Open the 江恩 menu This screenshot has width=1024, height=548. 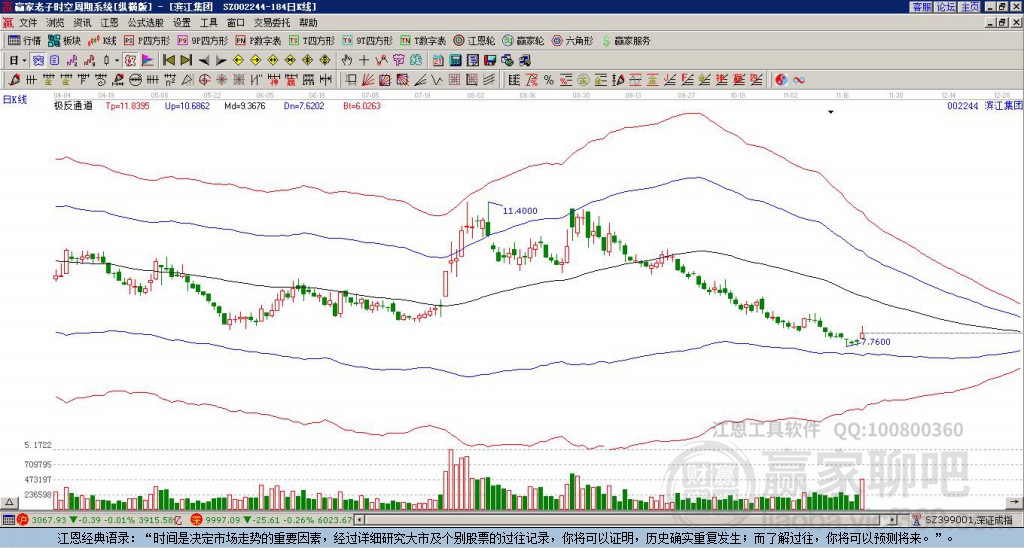109,23
